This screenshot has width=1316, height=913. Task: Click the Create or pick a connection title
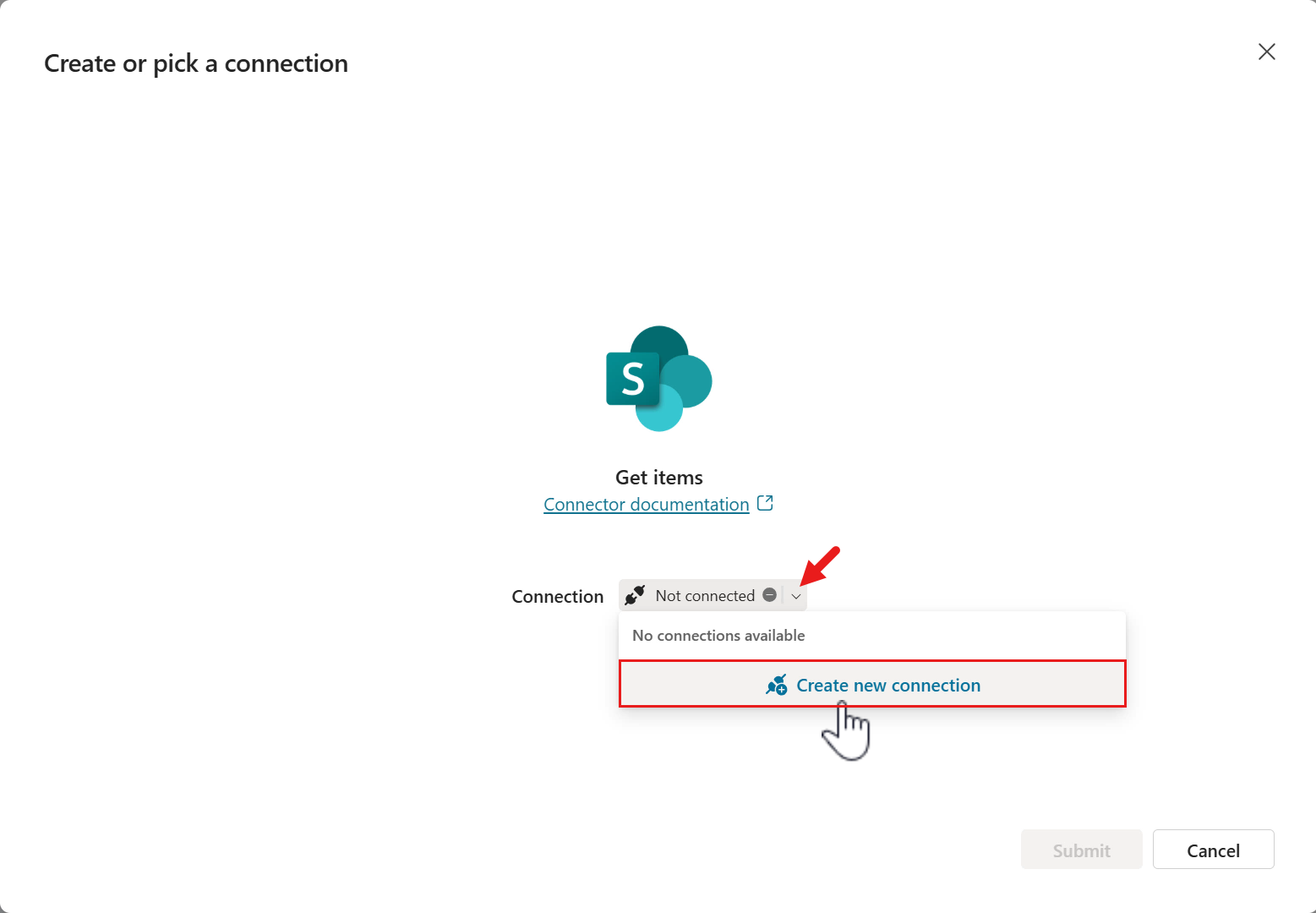click(196, 63)
